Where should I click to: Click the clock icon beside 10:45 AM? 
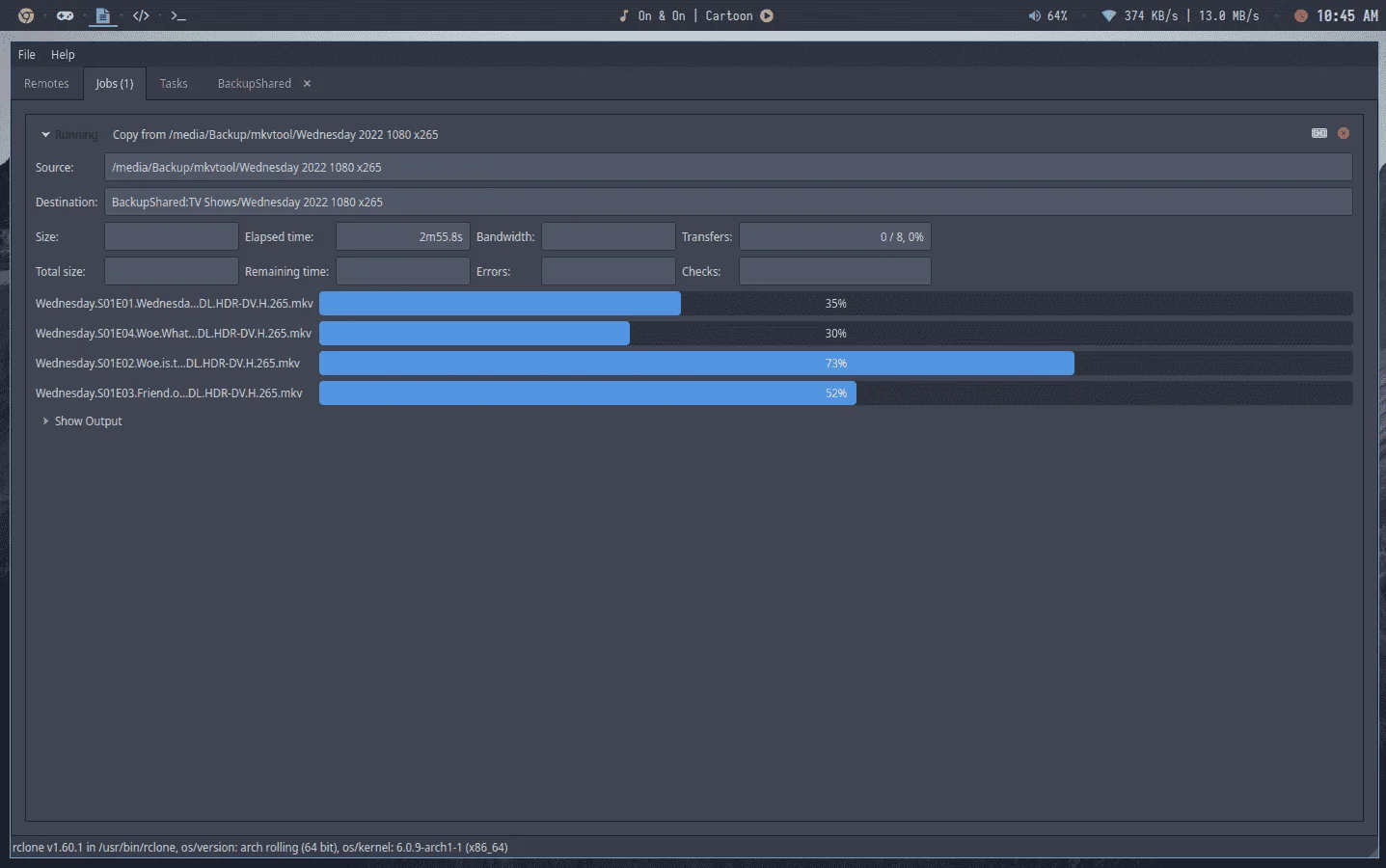(1300, 15)
